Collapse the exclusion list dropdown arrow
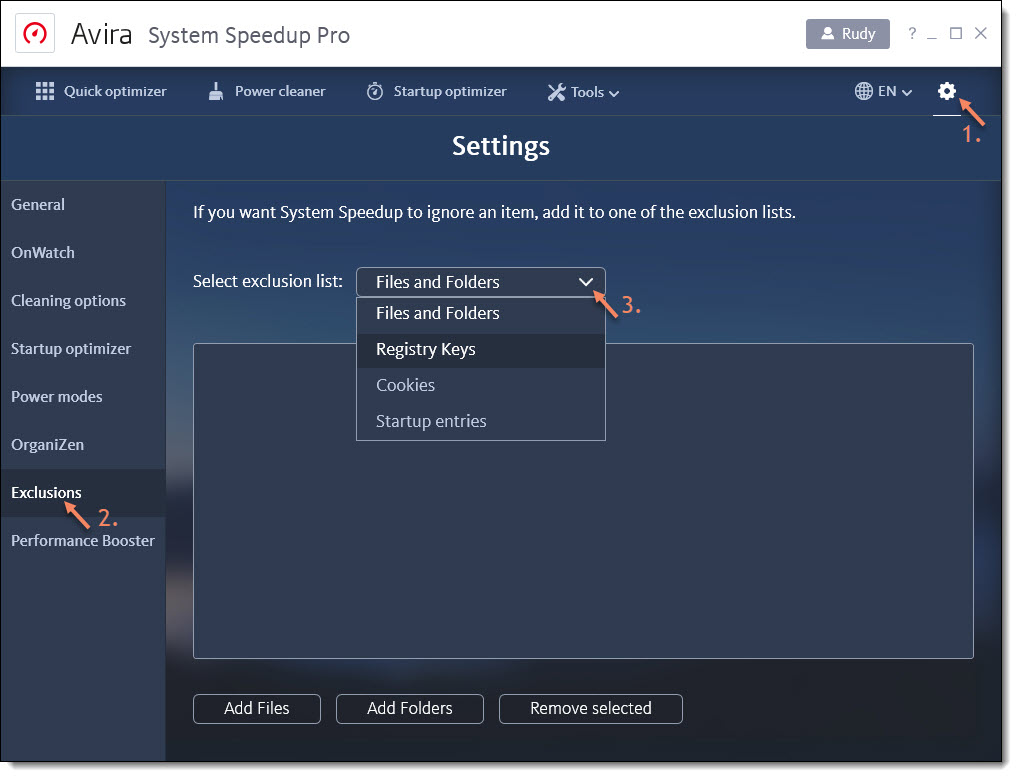Image resolution: width=1017 pixels, height=777 pixels. [586, 282]
